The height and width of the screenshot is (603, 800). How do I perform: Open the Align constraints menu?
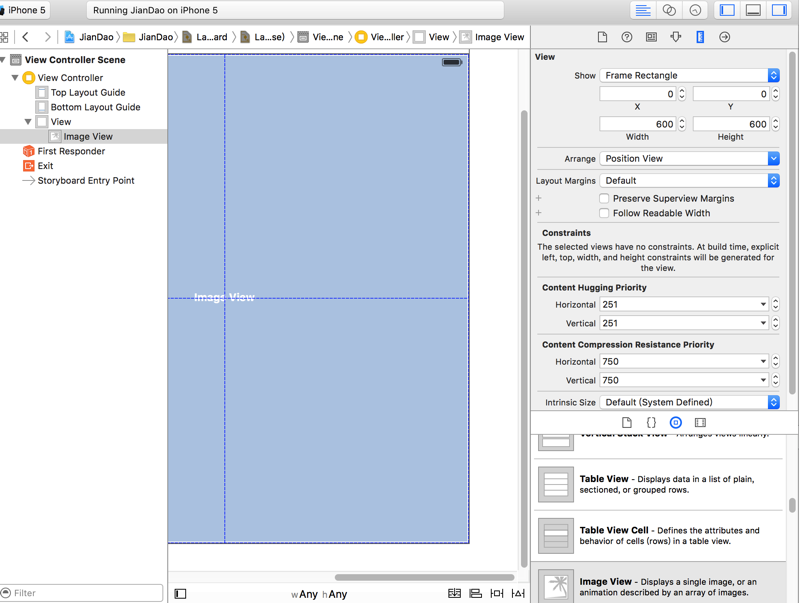(x=476, y=593)
